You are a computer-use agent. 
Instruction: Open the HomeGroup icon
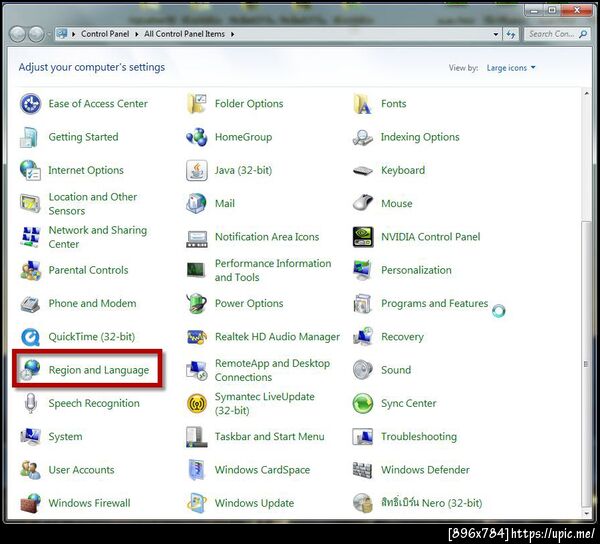tap(197, 137)
